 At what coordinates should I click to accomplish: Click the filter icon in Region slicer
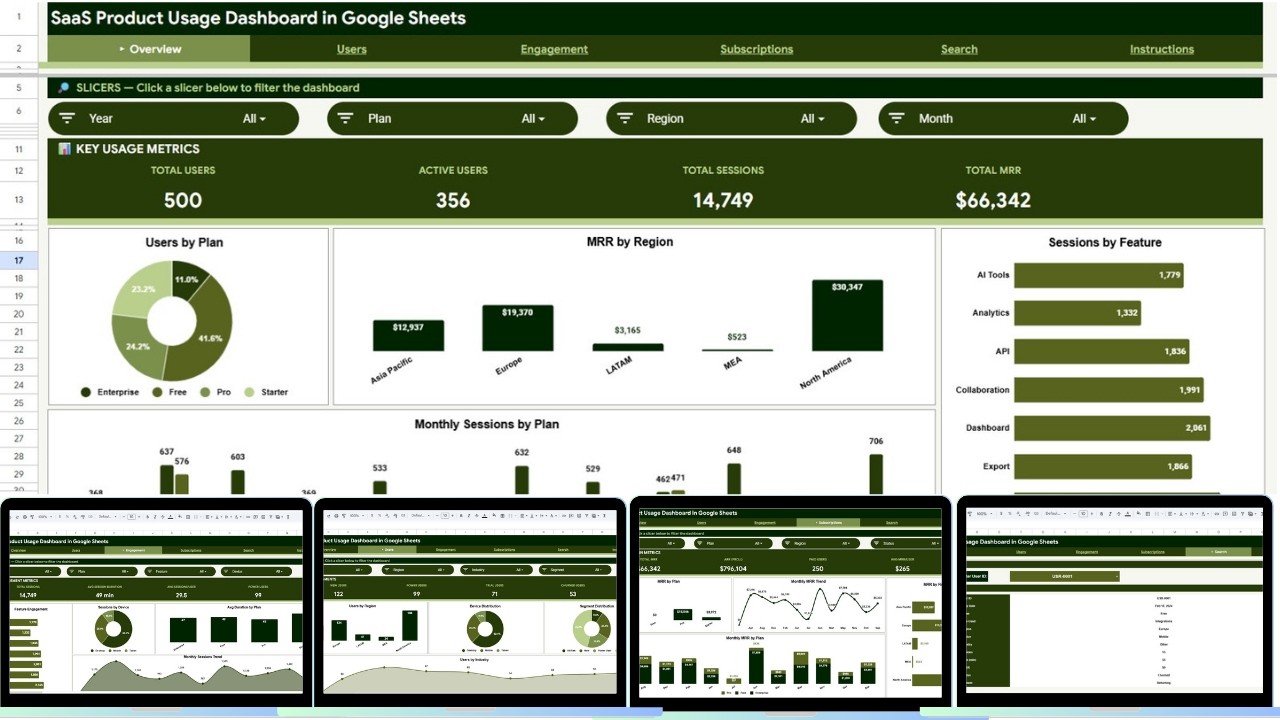click(625, 118)
